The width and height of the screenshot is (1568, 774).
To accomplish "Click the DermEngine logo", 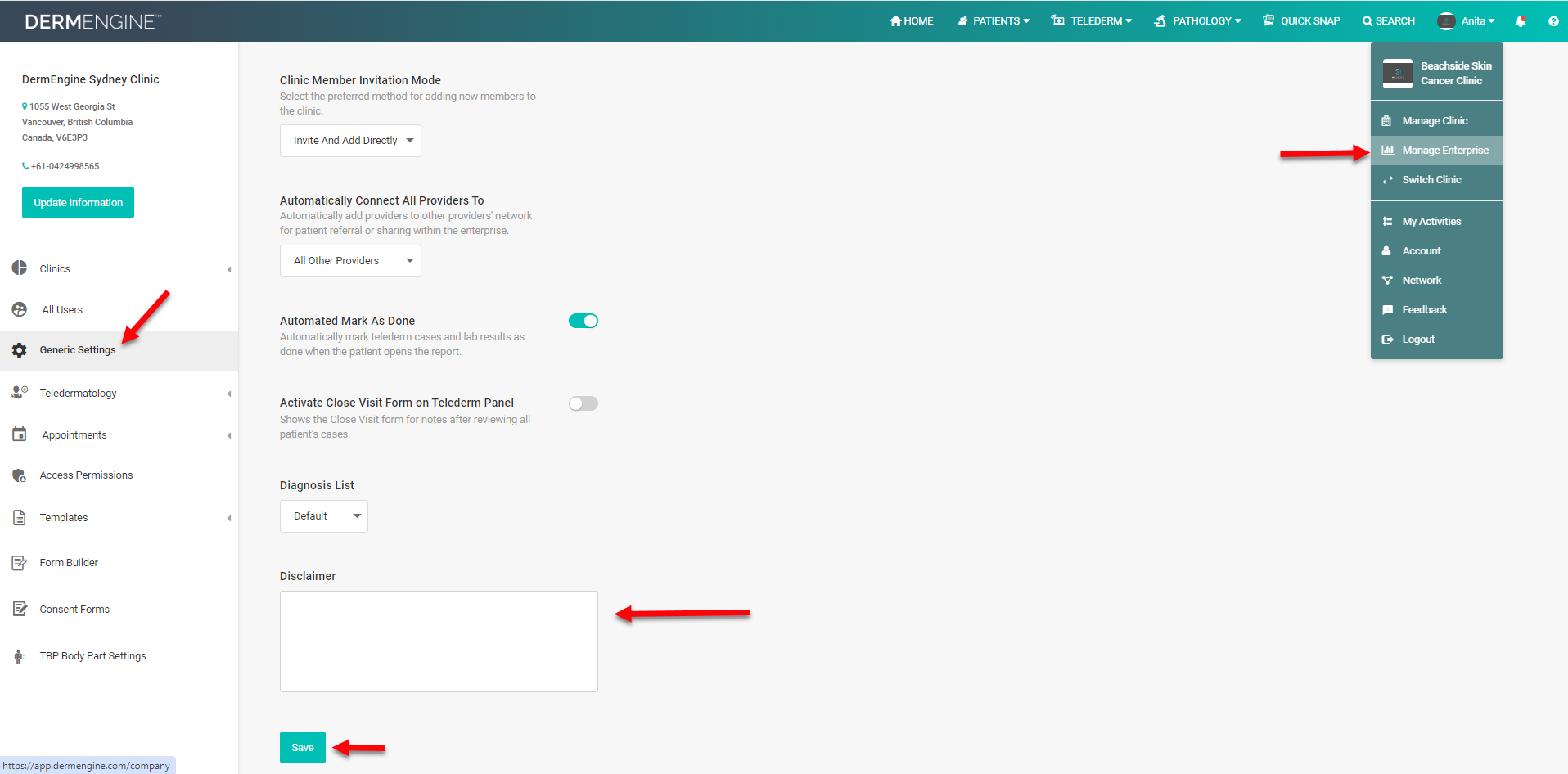I will [92, 22].
